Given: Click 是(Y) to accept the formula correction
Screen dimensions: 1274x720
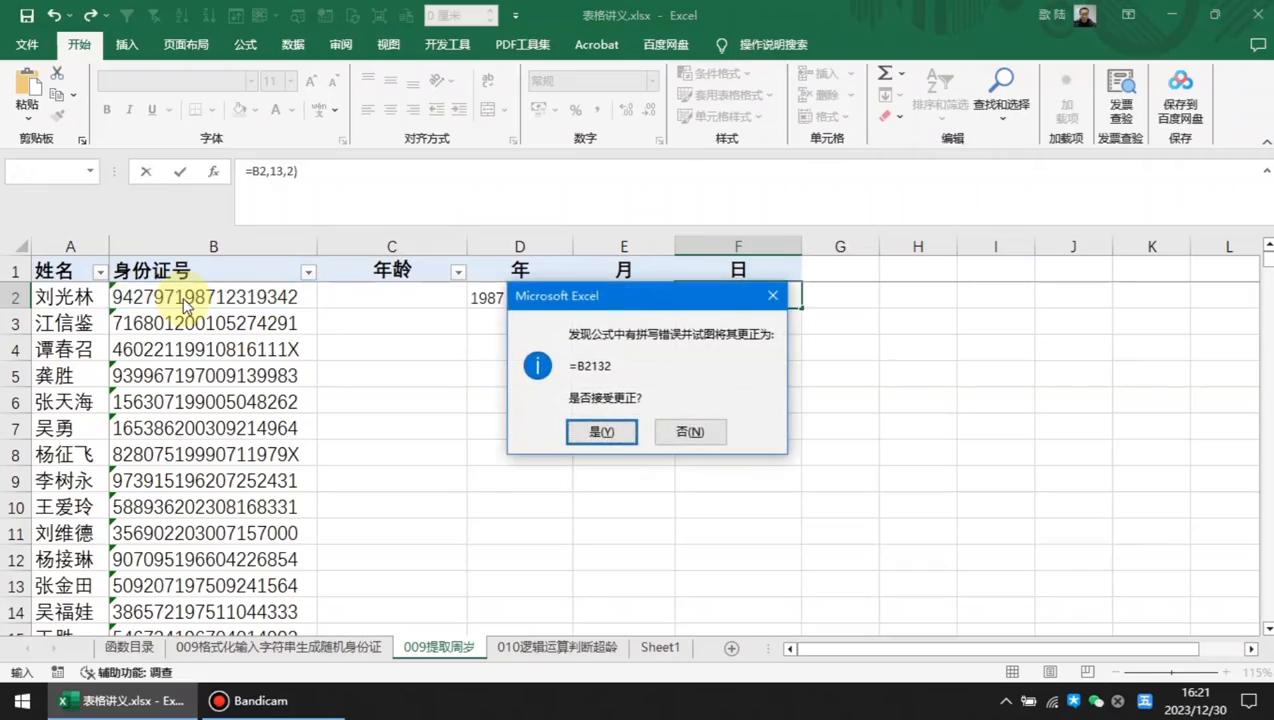Looking at the screenshot, I should [x=601, y=431].
